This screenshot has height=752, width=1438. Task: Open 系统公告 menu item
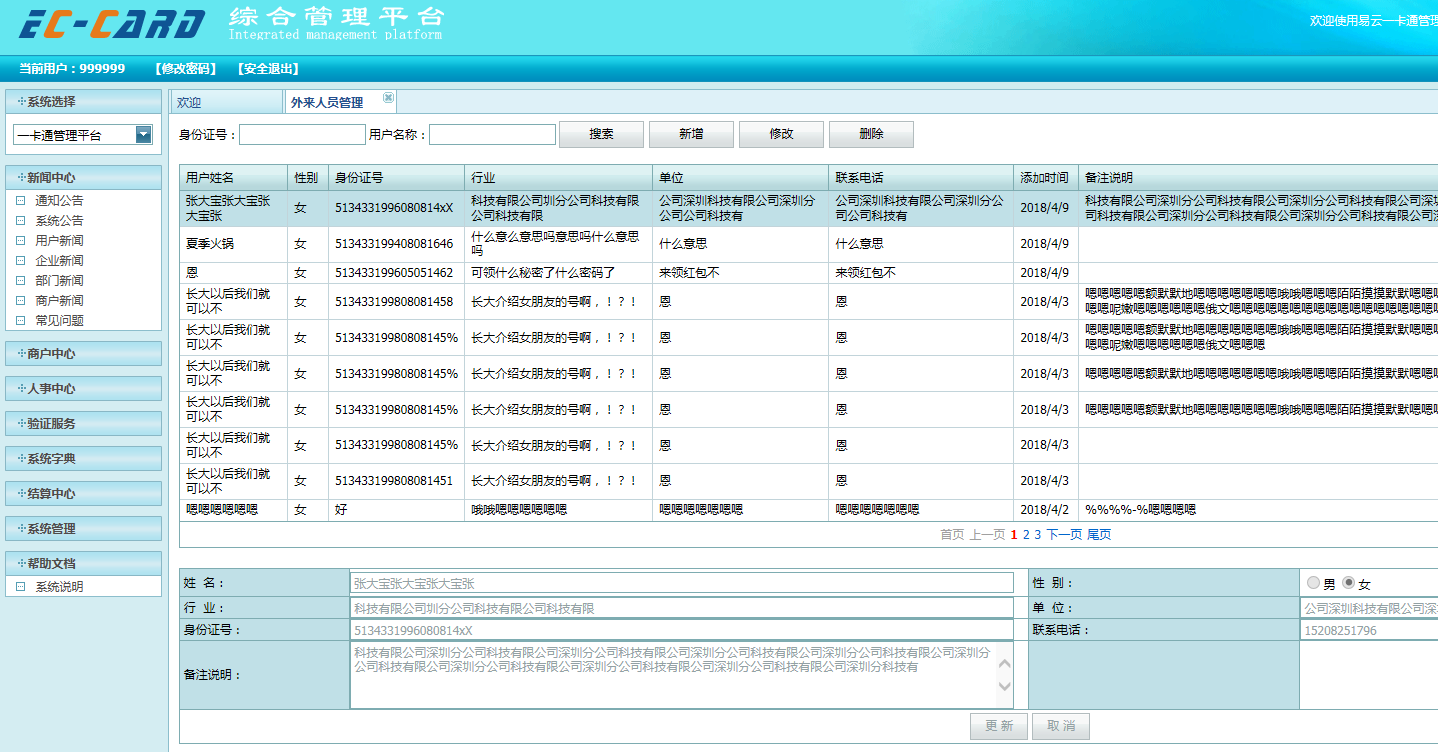(60, 221)
